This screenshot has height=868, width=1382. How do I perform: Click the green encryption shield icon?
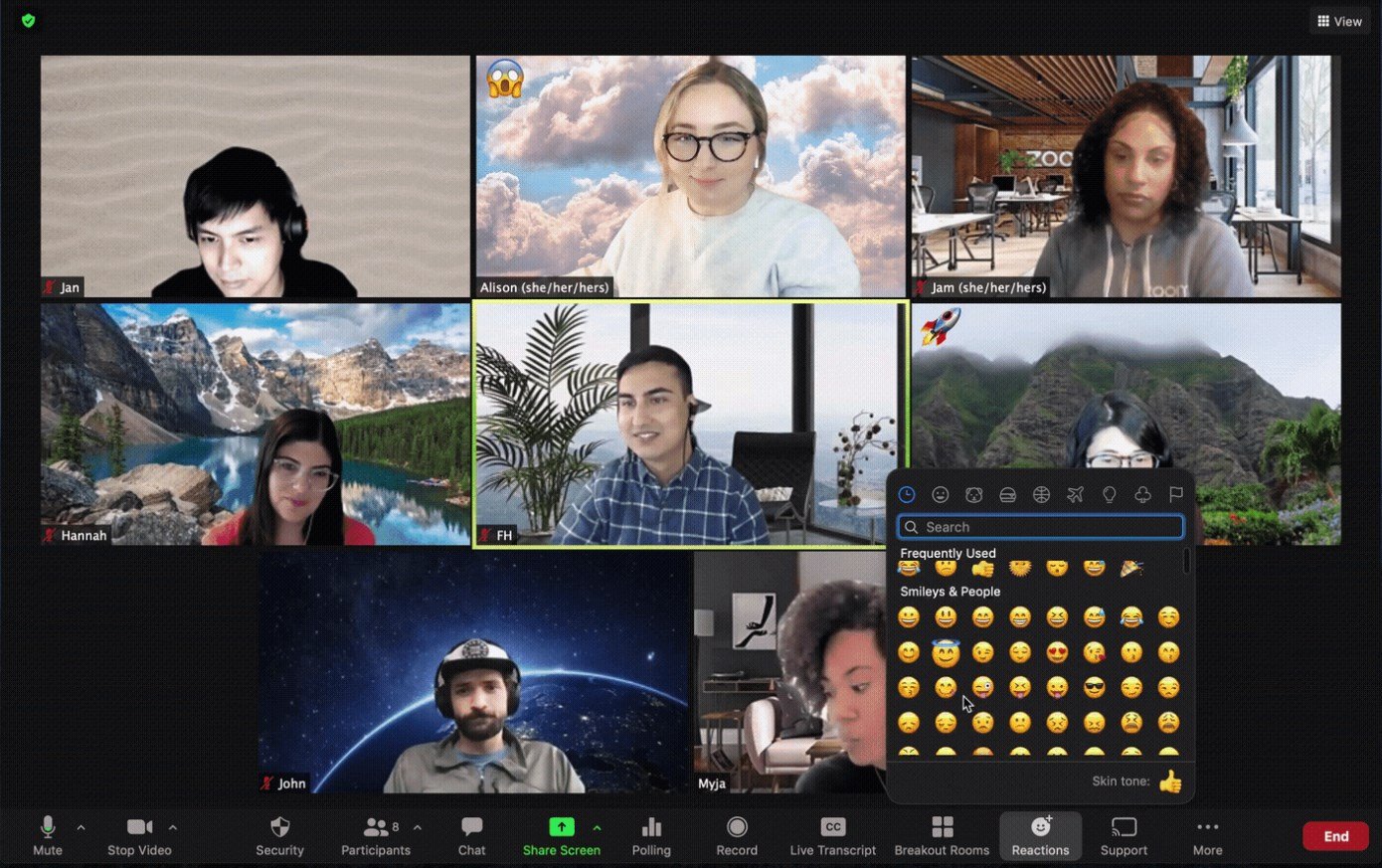tap(28, 20)
